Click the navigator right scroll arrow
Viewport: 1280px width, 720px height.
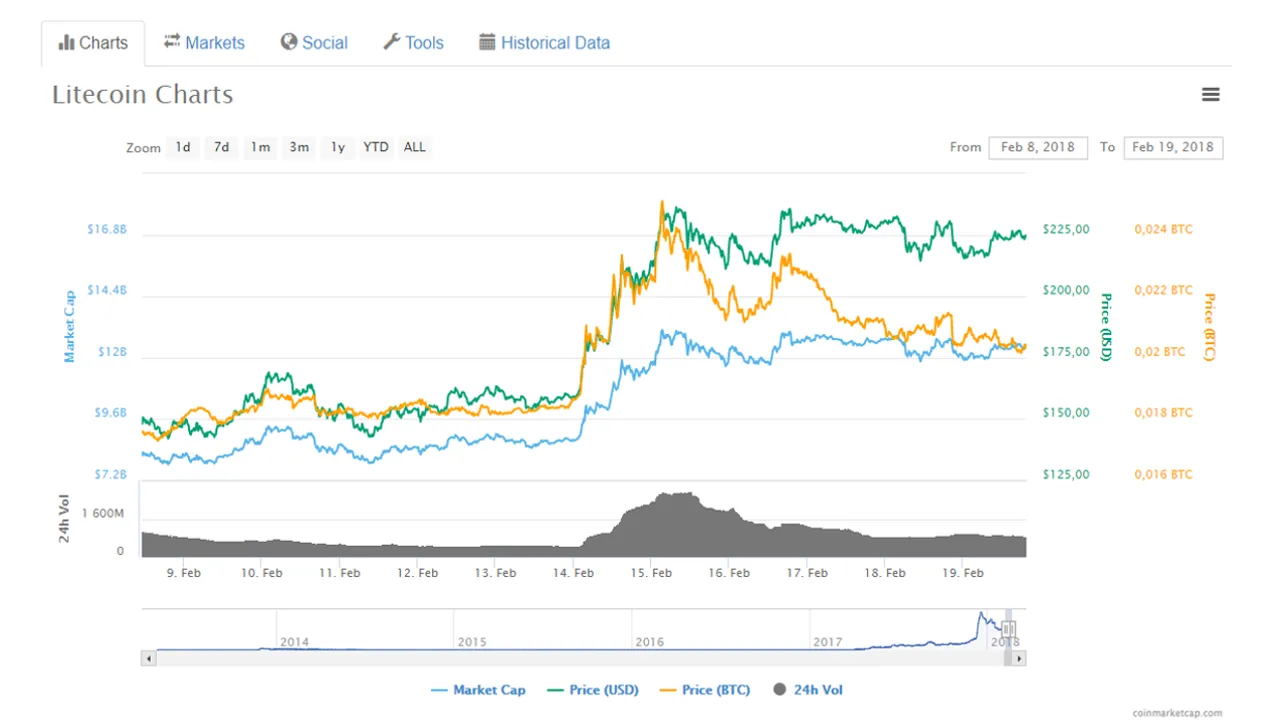1020,658
